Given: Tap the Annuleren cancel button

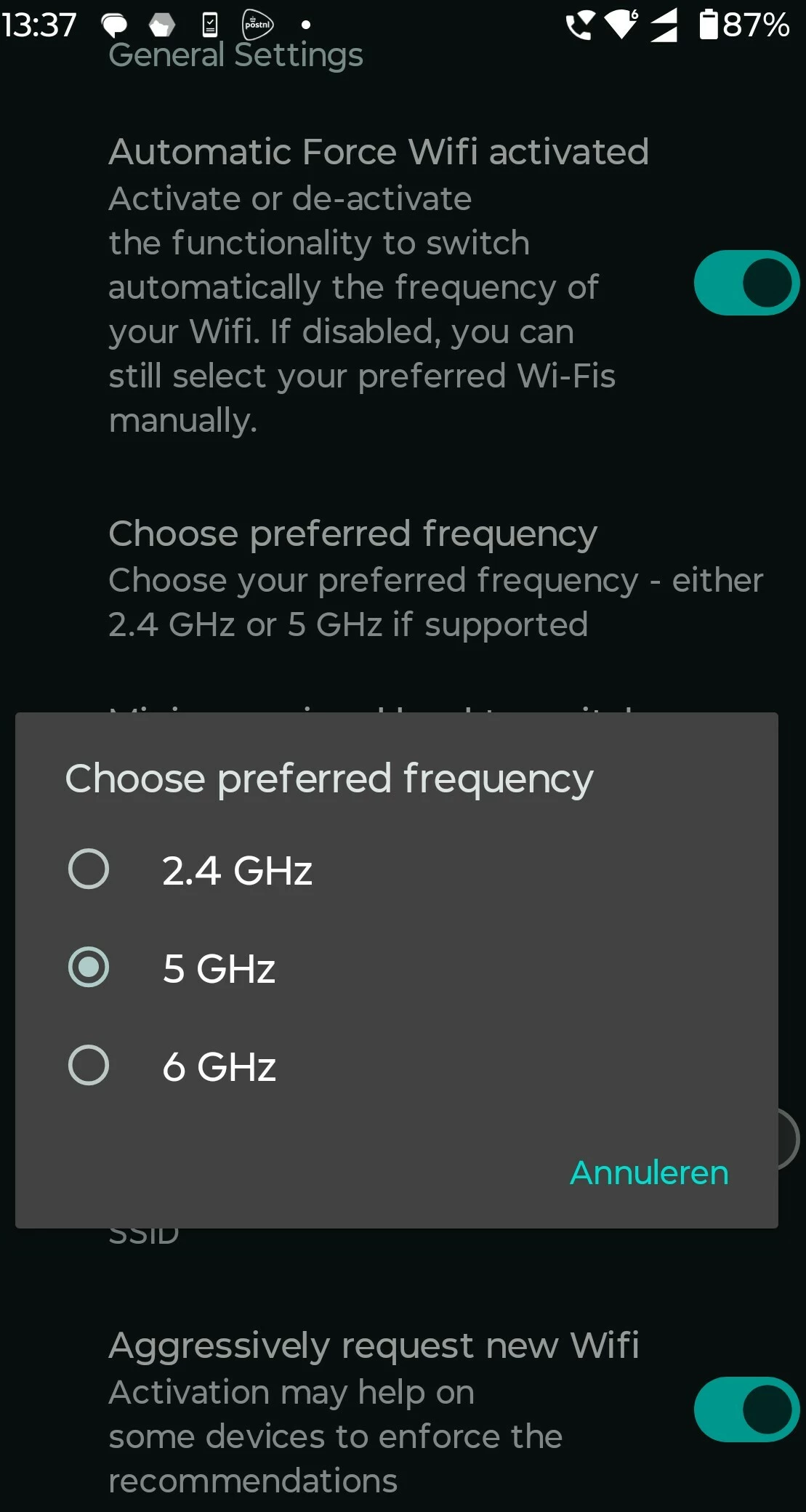Looking at the screenshot, I should [648, 1173].
